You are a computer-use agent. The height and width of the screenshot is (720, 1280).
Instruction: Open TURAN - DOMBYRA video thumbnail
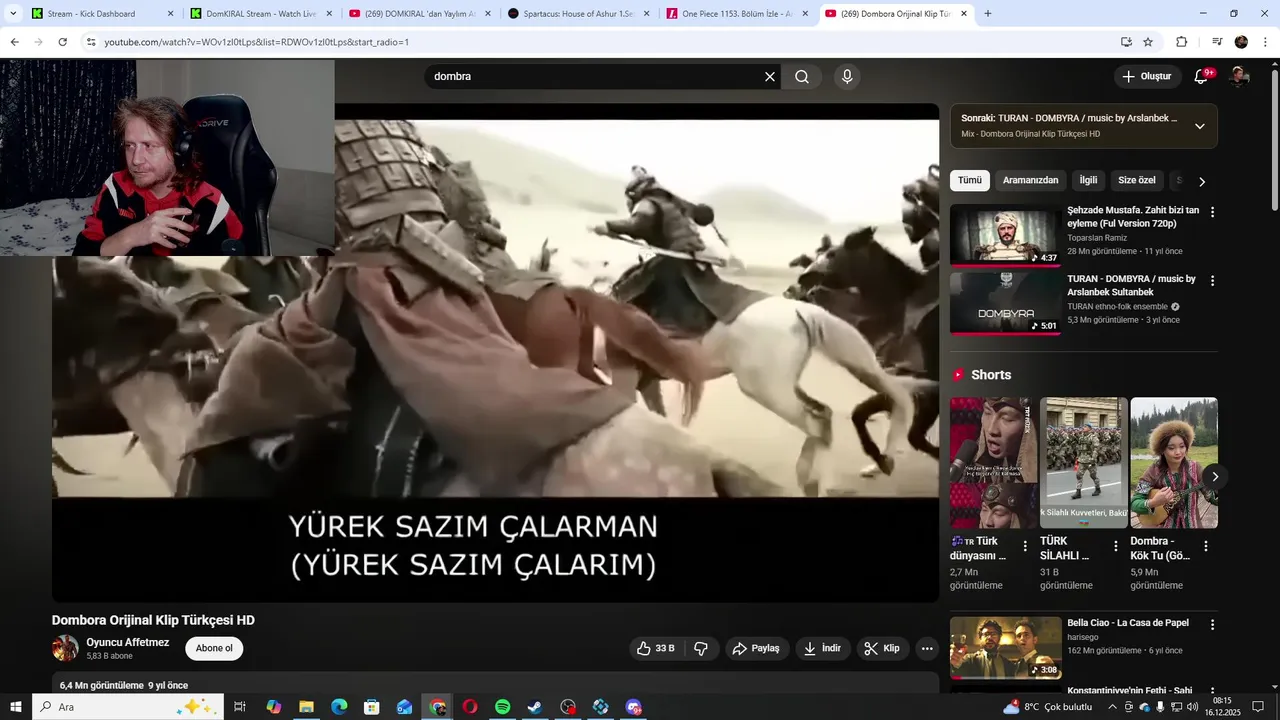click(x=1005, y=303)
